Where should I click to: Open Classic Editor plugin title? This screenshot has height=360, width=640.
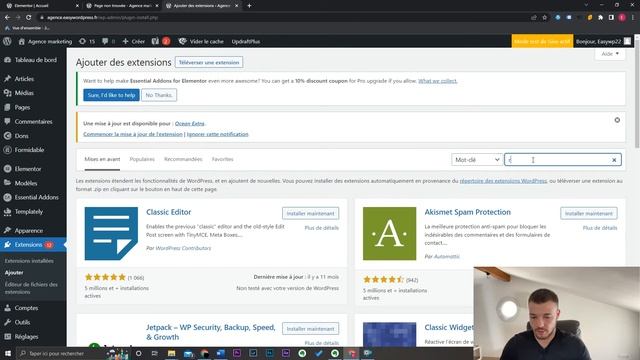click(x=169, y=212)
